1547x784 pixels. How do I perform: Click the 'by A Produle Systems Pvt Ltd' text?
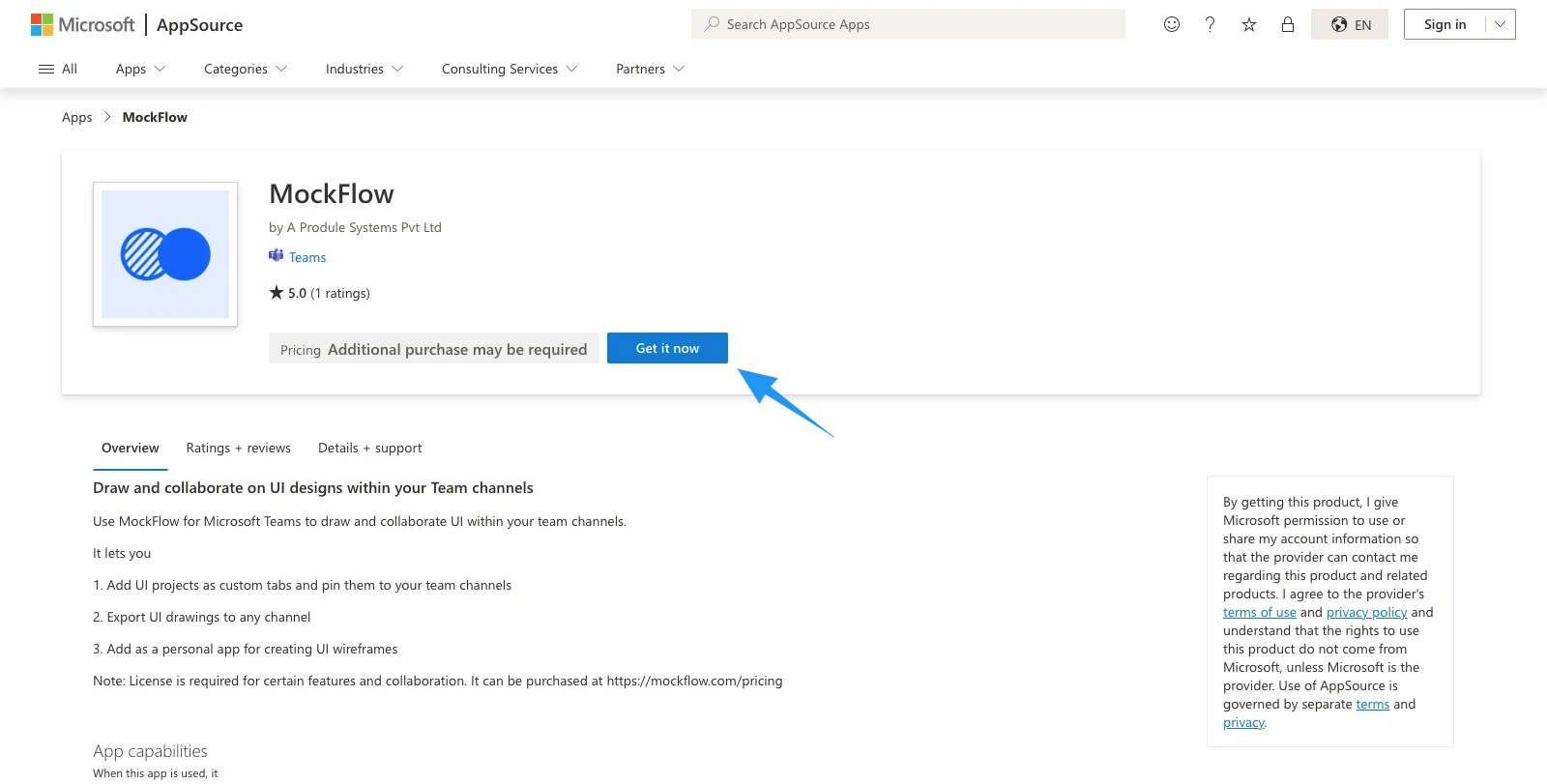pos(355,227)
